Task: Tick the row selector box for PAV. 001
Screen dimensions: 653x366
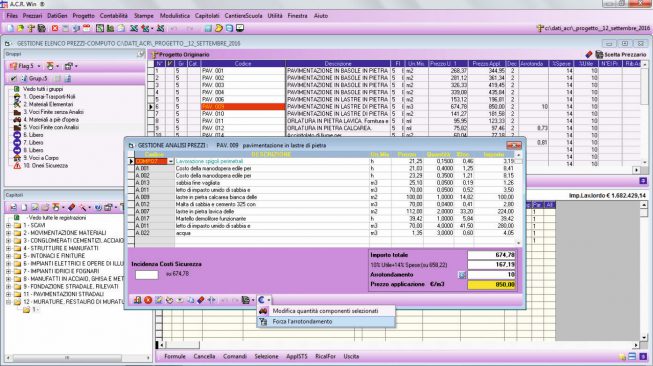Action: (151, 71)
